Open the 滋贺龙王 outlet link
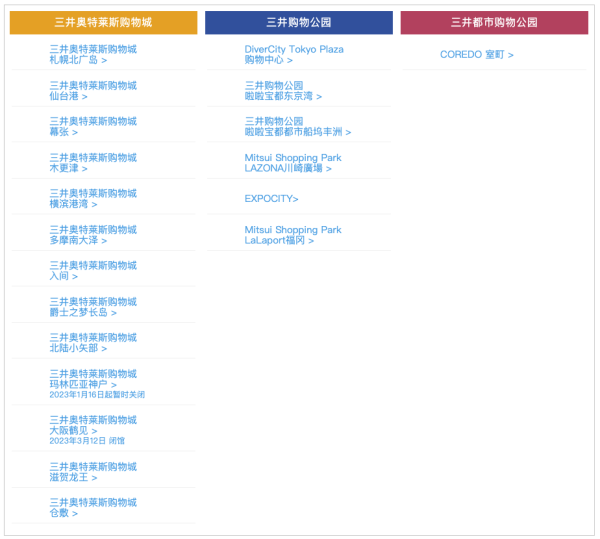This screenshot has height=539, width=600. click(93, 472)
